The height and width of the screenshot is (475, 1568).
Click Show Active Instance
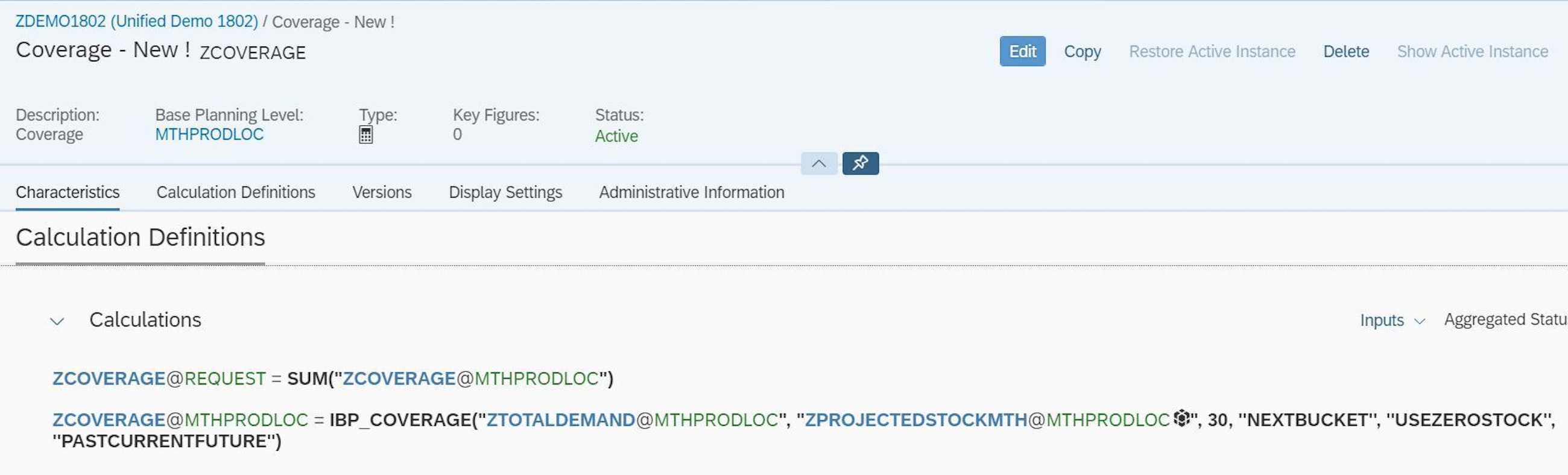[x=1472, y=52]
